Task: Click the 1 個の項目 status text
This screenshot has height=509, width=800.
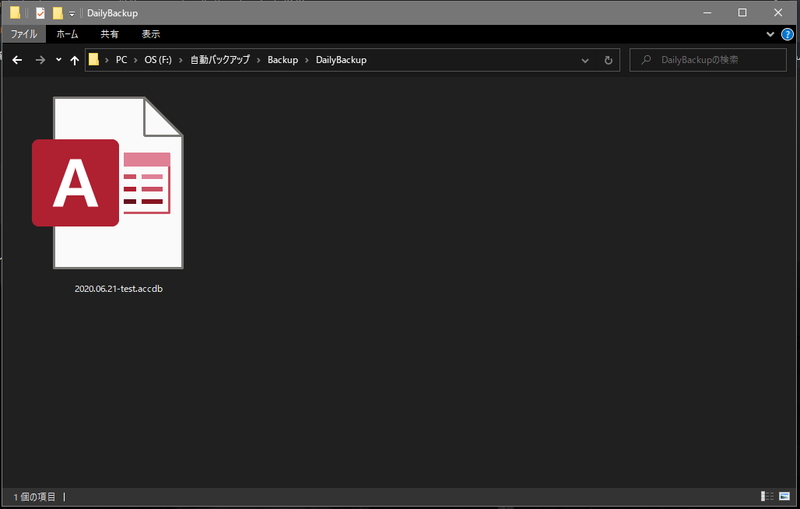Action: pos(35,497)
